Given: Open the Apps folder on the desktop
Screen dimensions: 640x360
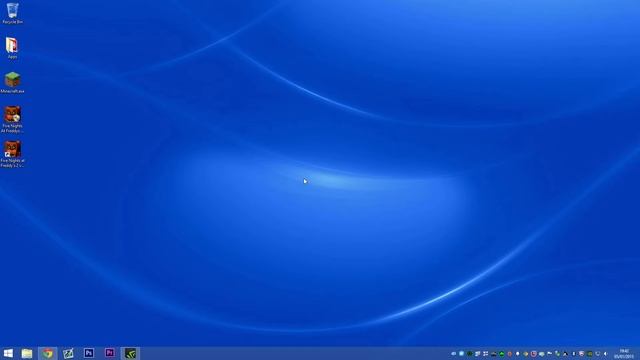Looking at the screenshot, I should point(12,48).
